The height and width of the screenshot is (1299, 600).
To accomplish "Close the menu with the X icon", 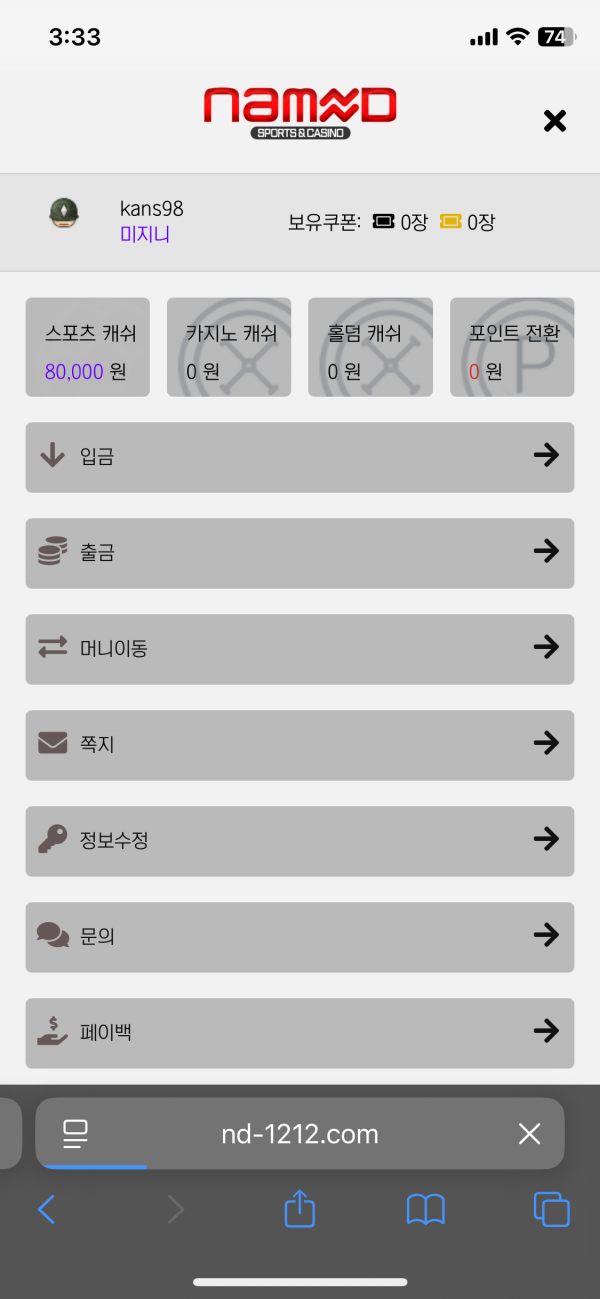I will [554, 121].
